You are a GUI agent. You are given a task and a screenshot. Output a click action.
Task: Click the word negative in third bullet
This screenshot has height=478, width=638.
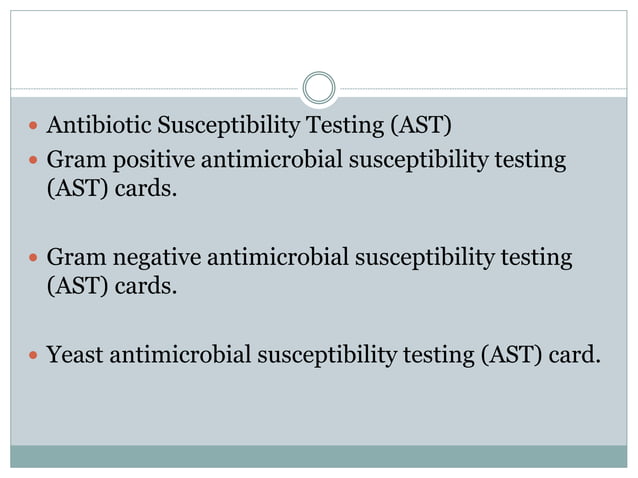coord(144,258)
